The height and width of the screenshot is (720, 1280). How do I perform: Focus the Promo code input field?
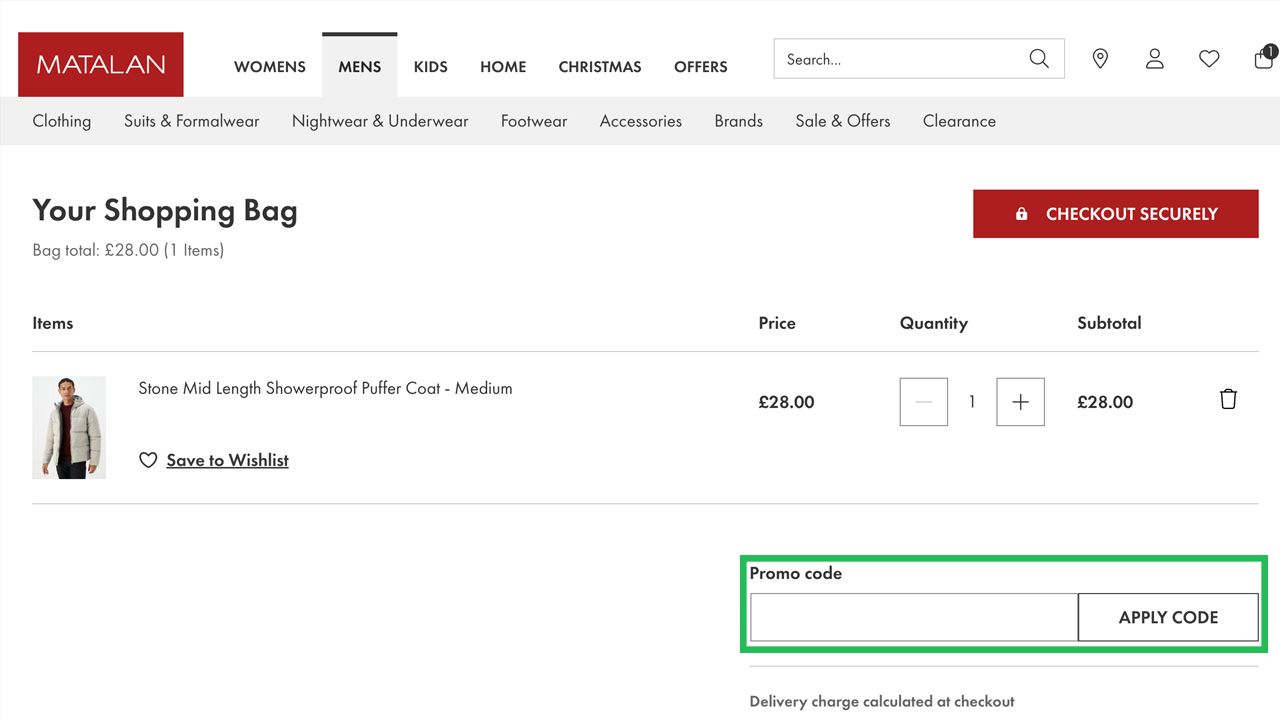914,617
